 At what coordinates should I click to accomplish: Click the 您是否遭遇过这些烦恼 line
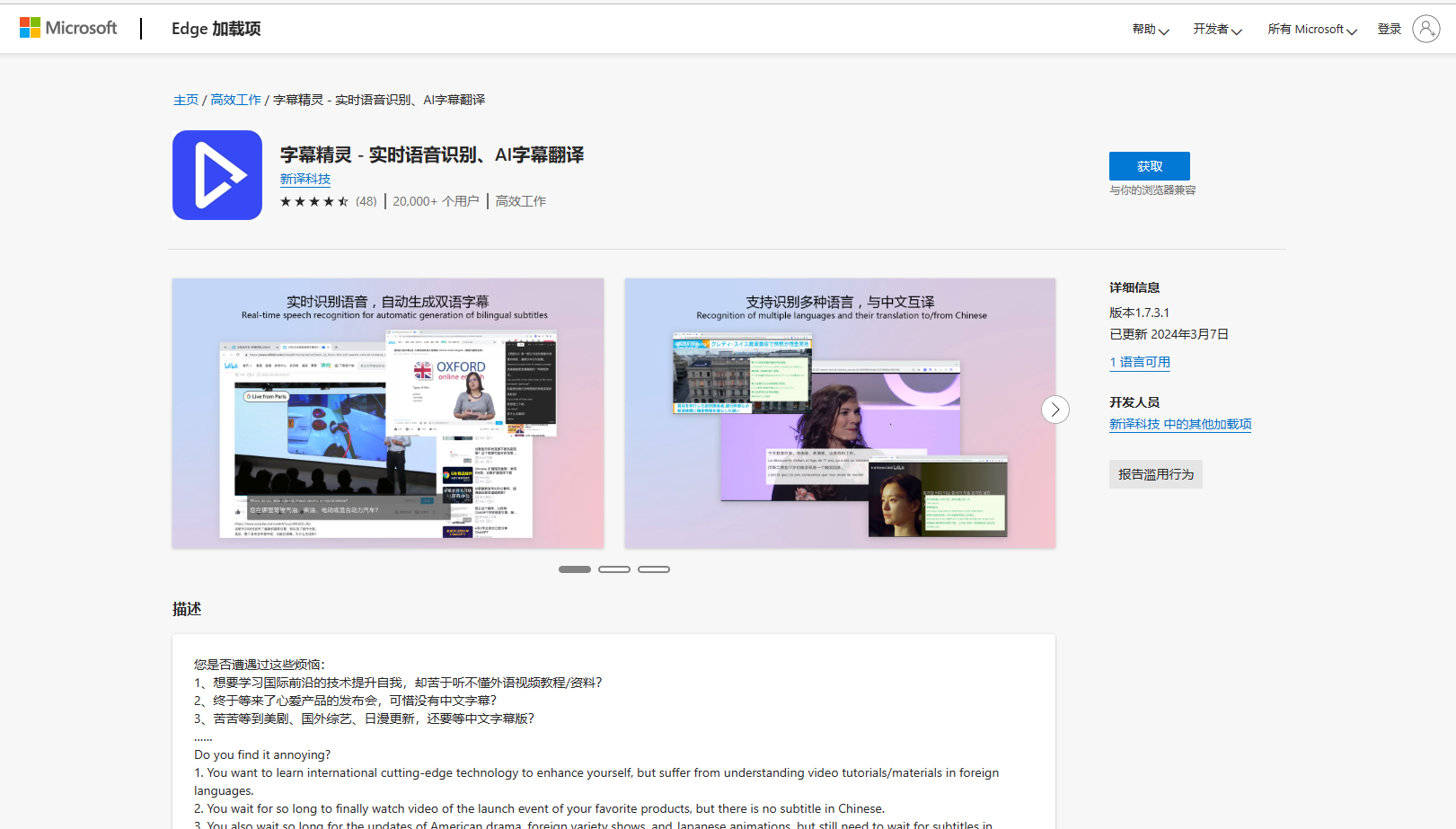(260, 665)
